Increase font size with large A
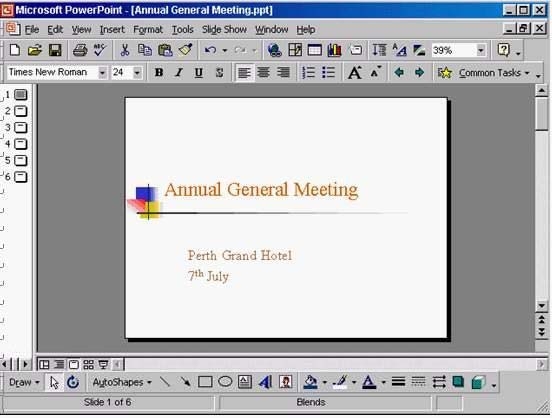 point(355,73)
